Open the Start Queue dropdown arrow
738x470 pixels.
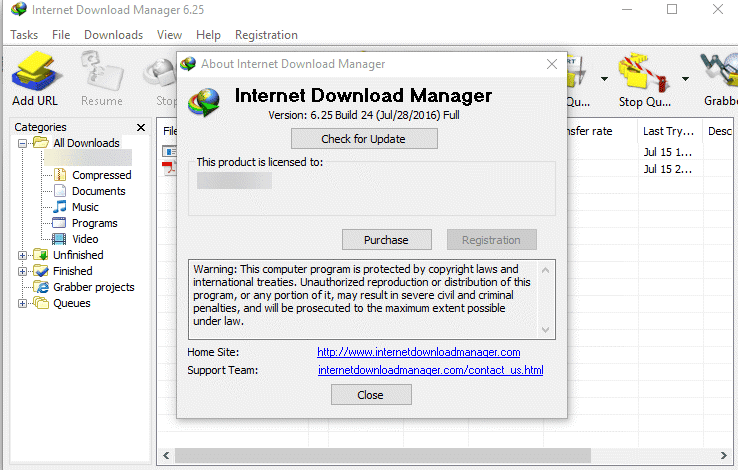[x=604, y=79]
